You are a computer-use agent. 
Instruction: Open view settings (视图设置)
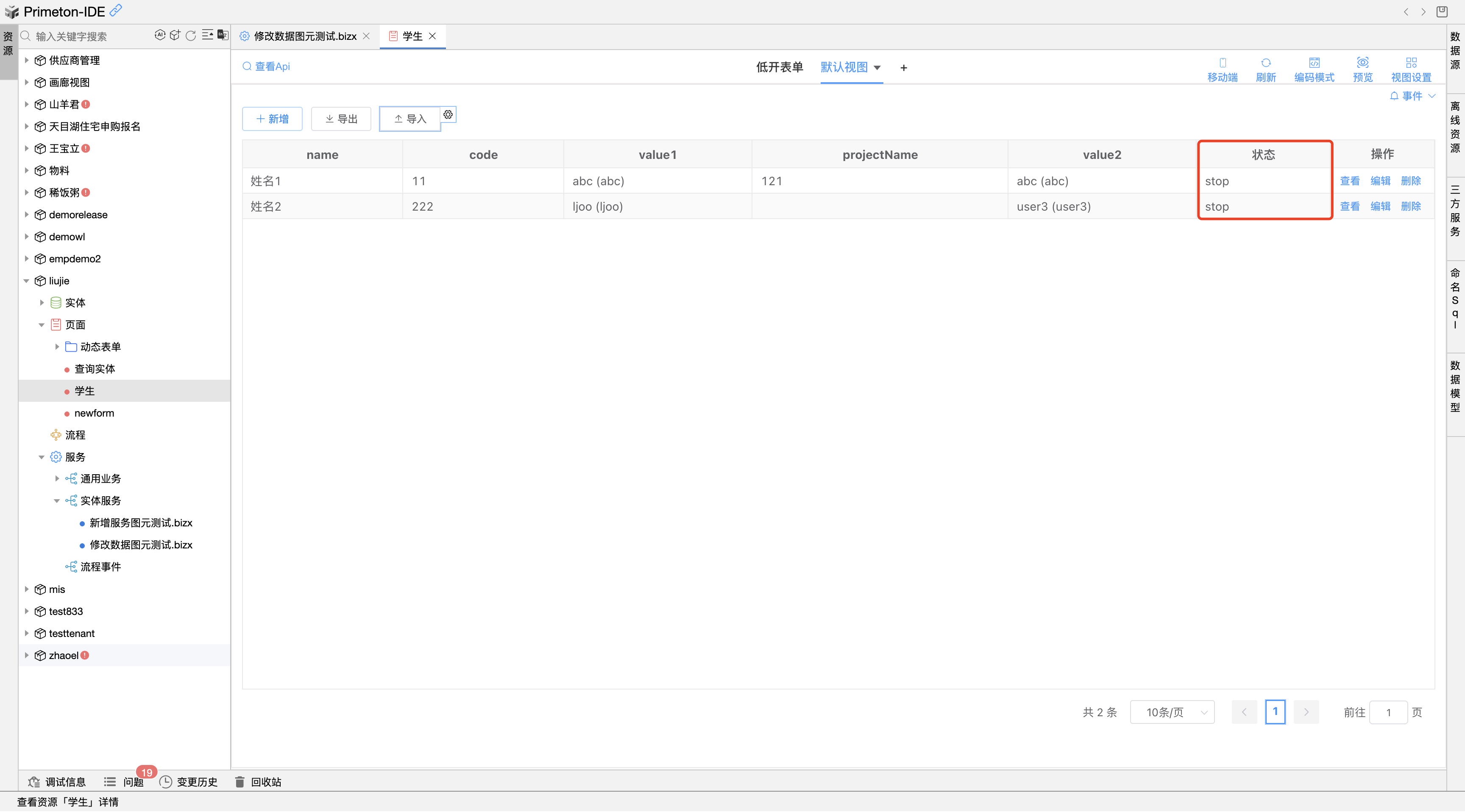(x=1411, y=69)
